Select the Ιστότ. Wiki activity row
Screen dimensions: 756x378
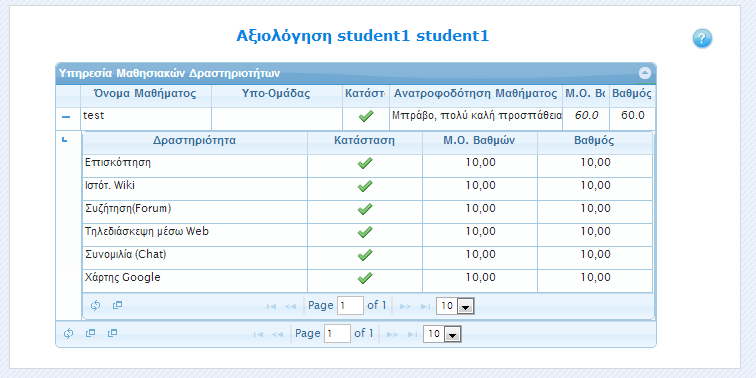point(367,189)
